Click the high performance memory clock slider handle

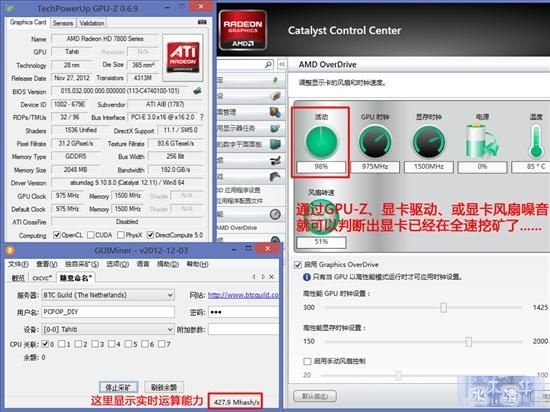469,342
